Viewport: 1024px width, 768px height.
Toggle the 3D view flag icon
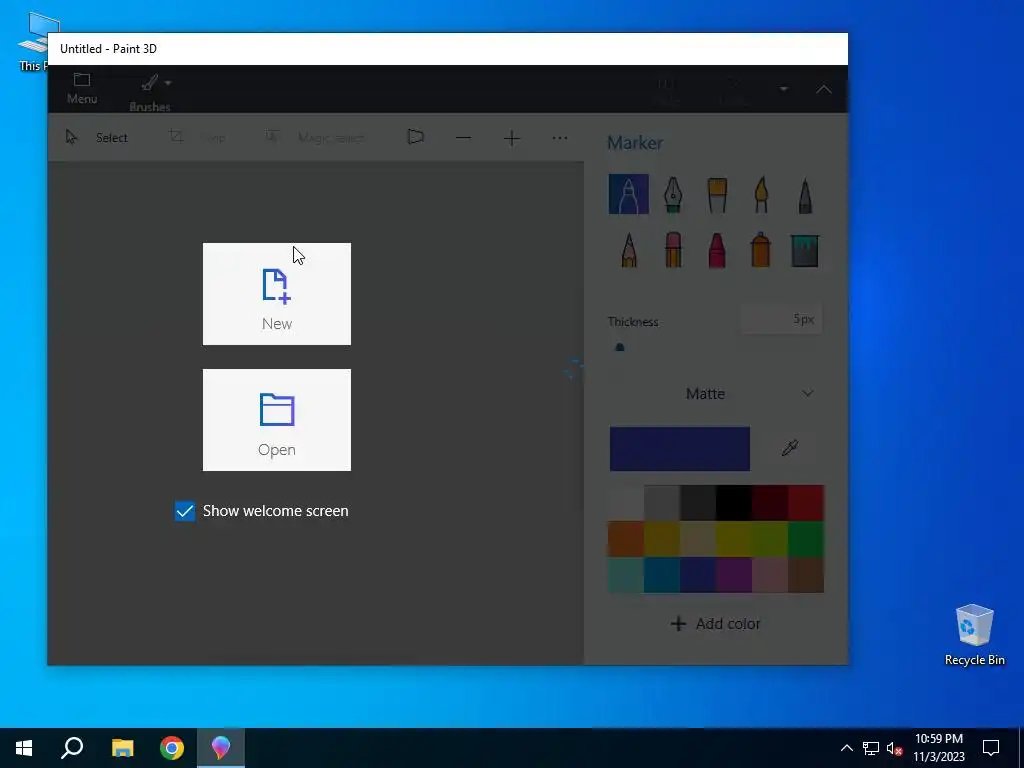[x=415, y=137]
